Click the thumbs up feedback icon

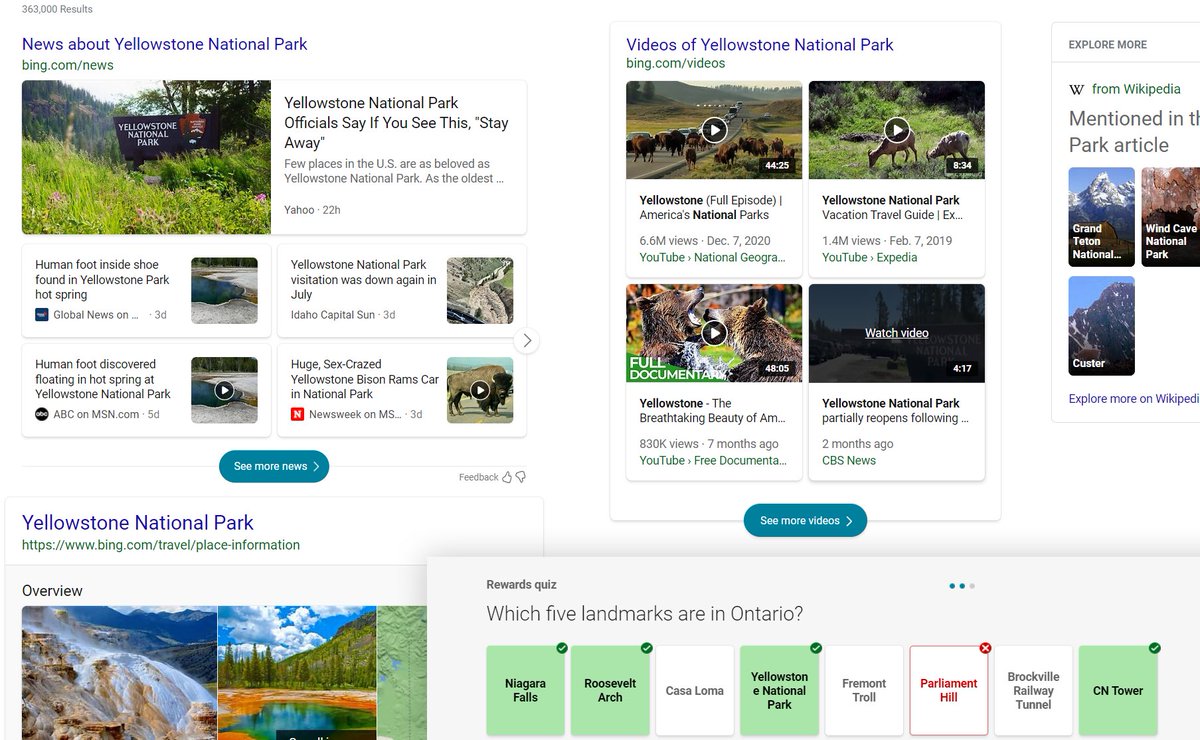tap(508, 478)
